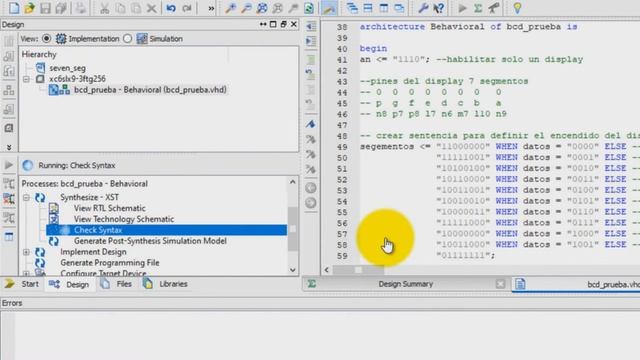
Task: Expand the Configure Target Device process
Action: 27,273
